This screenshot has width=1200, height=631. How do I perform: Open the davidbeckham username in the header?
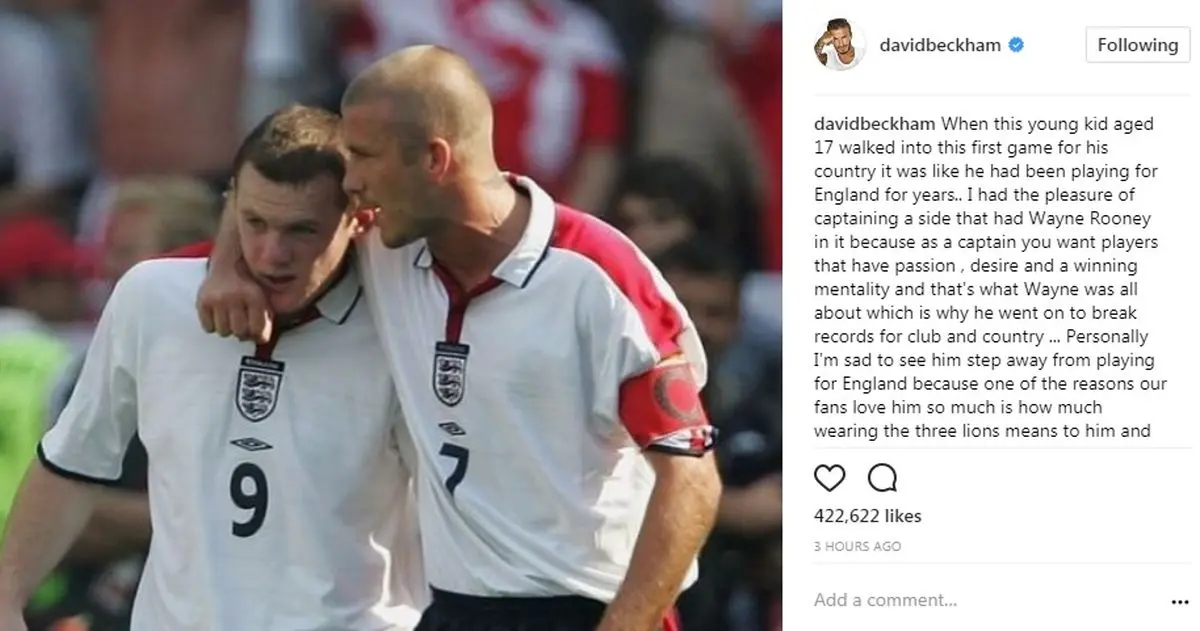coord(940,45)
